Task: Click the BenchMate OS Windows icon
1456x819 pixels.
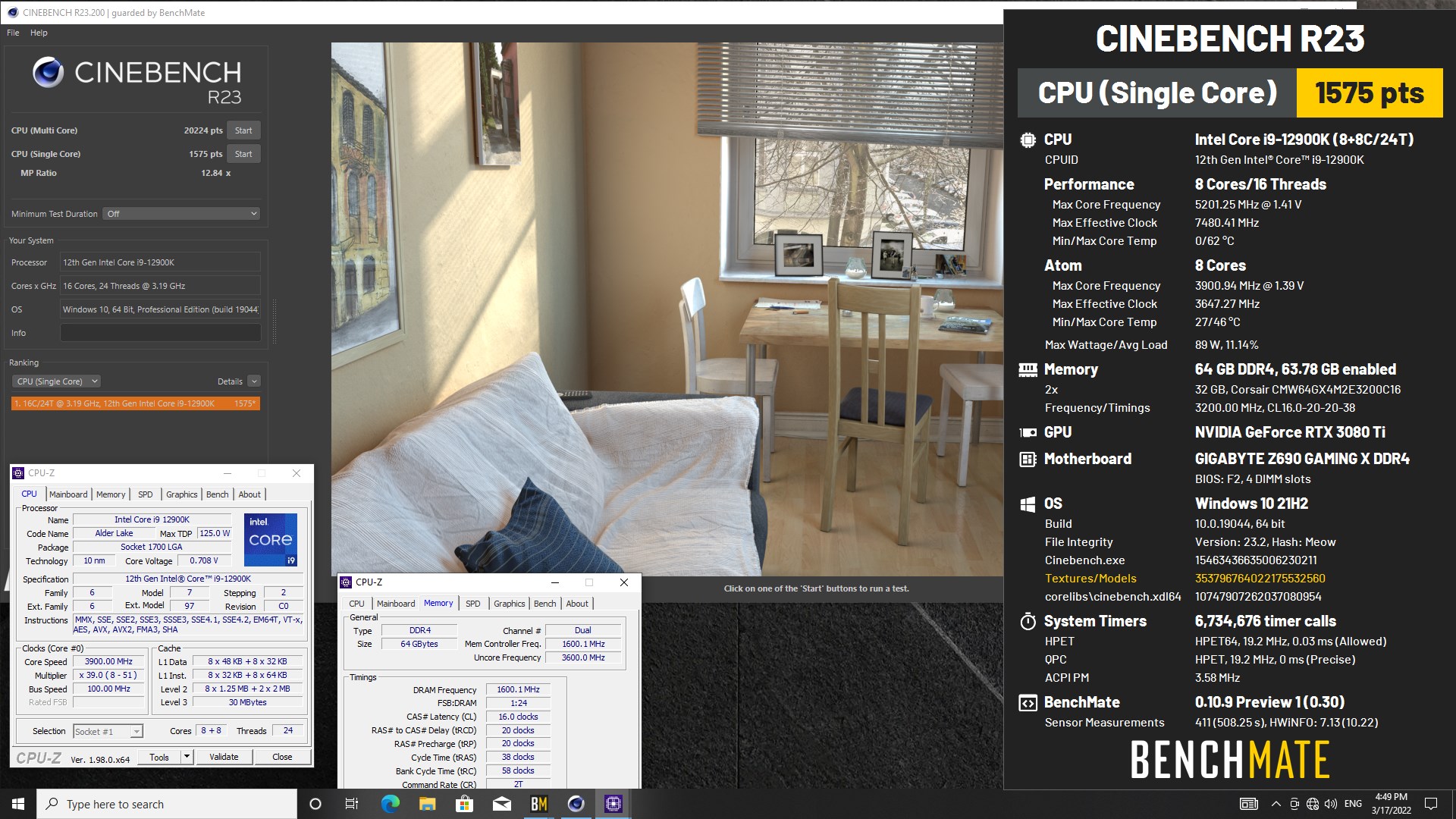Action: click(1028, 504)
